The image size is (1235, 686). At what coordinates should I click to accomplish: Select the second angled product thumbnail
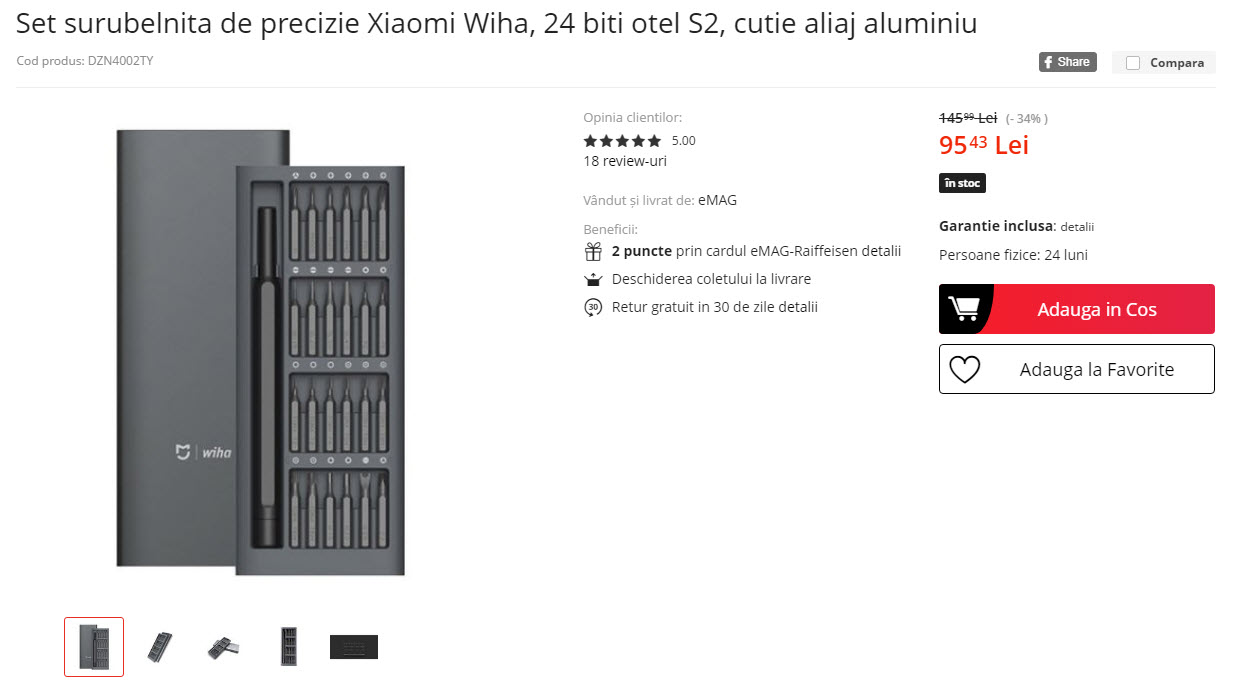(x=159, y=647)
